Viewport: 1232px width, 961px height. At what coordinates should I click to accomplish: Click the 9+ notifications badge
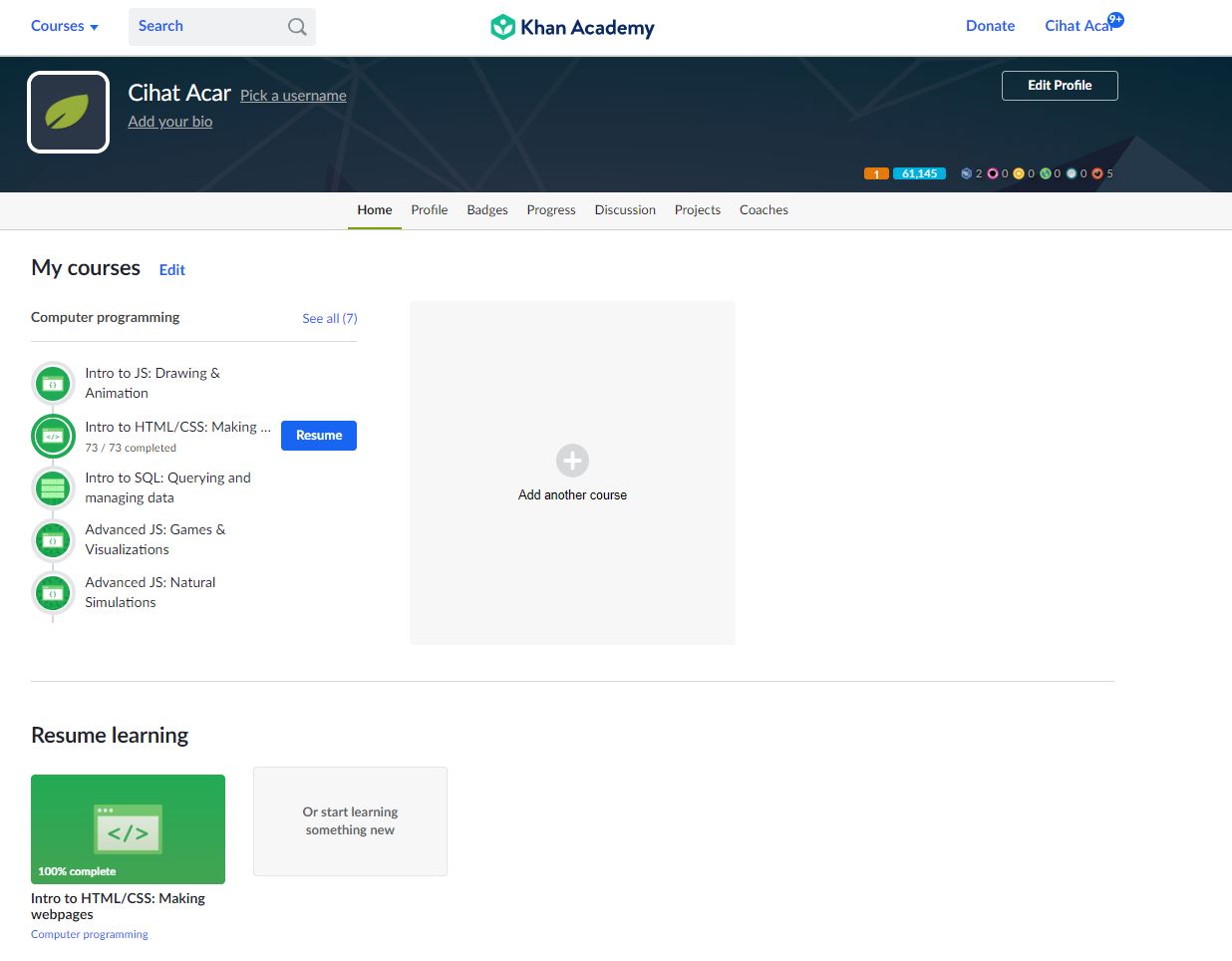(1115, 19)
